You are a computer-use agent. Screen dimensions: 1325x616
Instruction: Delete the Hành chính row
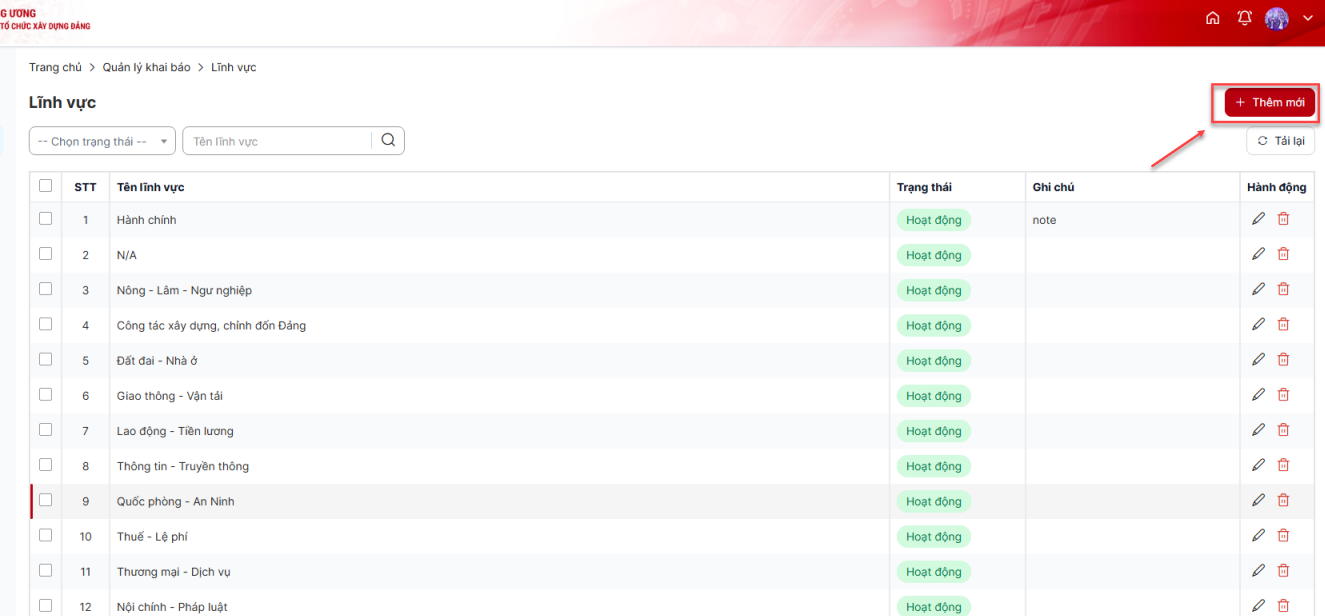click(1283, 219)
